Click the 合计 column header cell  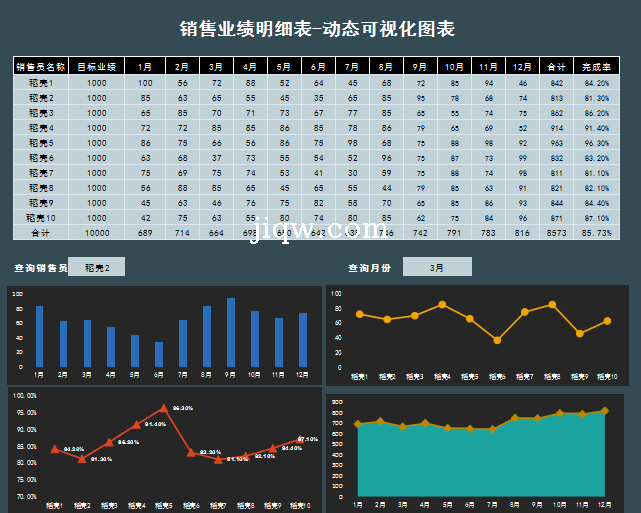pyautogui.click(x=556, y=67)
